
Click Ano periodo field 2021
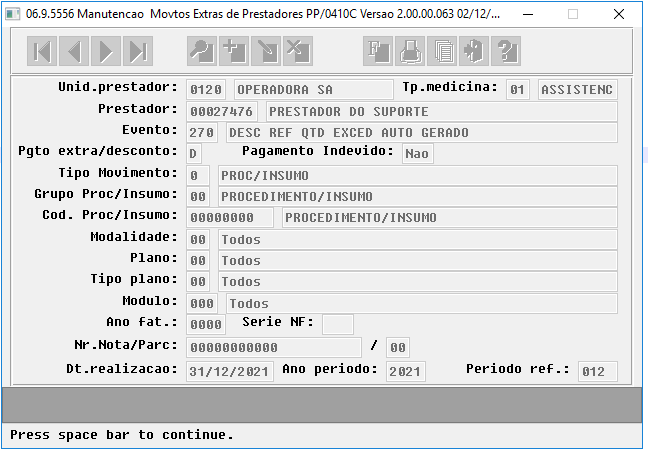(x=405, y=372)
